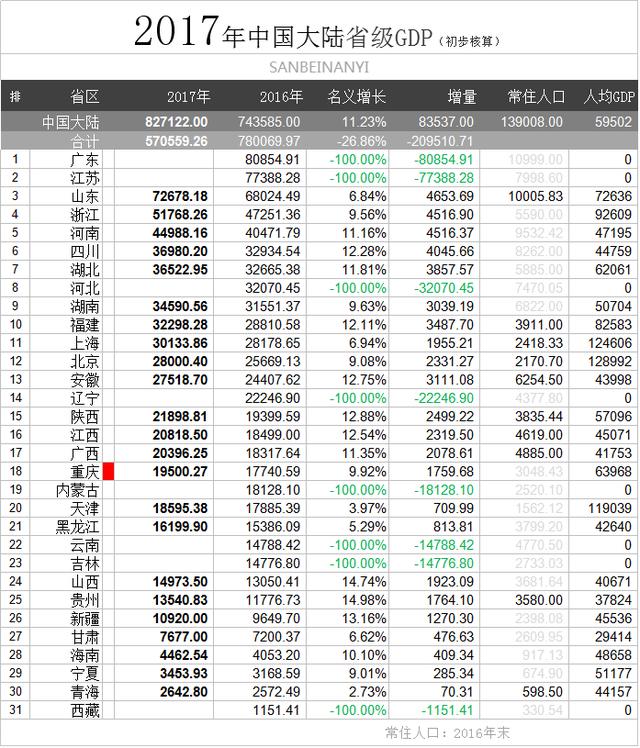Screen dimensions: 640x748
Task: Click the 570559.26 total cell
Action: click(x=176, y=141)
